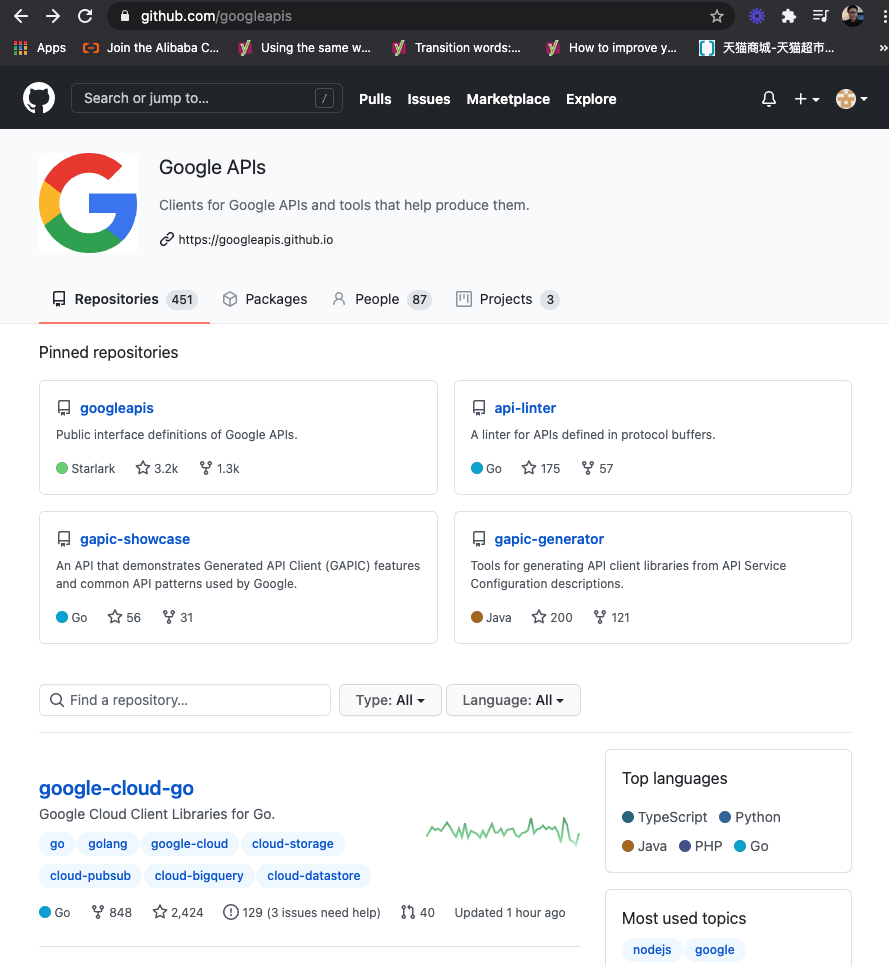The width and height of the screenshot is (889, 966).
Task: View gapic-showcase forks (31)
Action: coord(178,617)
